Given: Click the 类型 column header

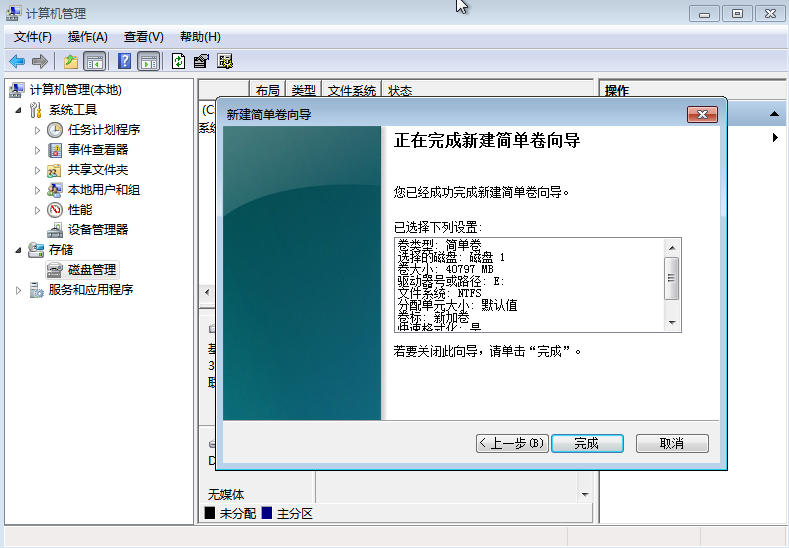Looking at the screenshot, I should [304, 90].
